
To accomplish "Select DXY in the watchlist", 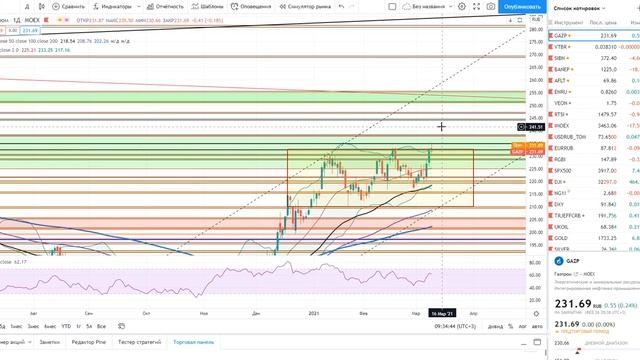I will [594, 204].
